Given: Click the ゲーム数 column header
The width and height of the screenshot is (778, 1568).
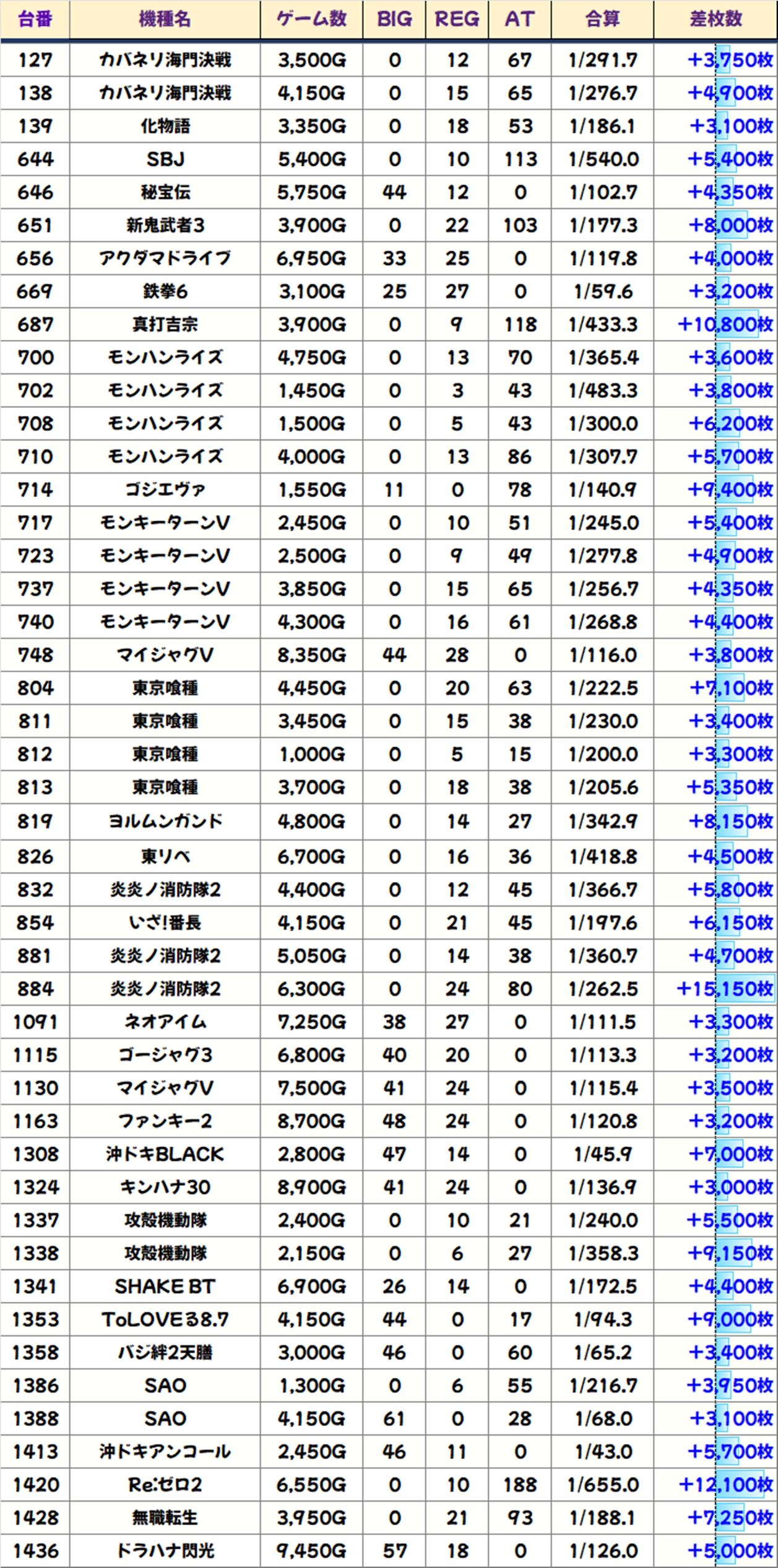Looking at the screenshot, I should tap(311, 19).
